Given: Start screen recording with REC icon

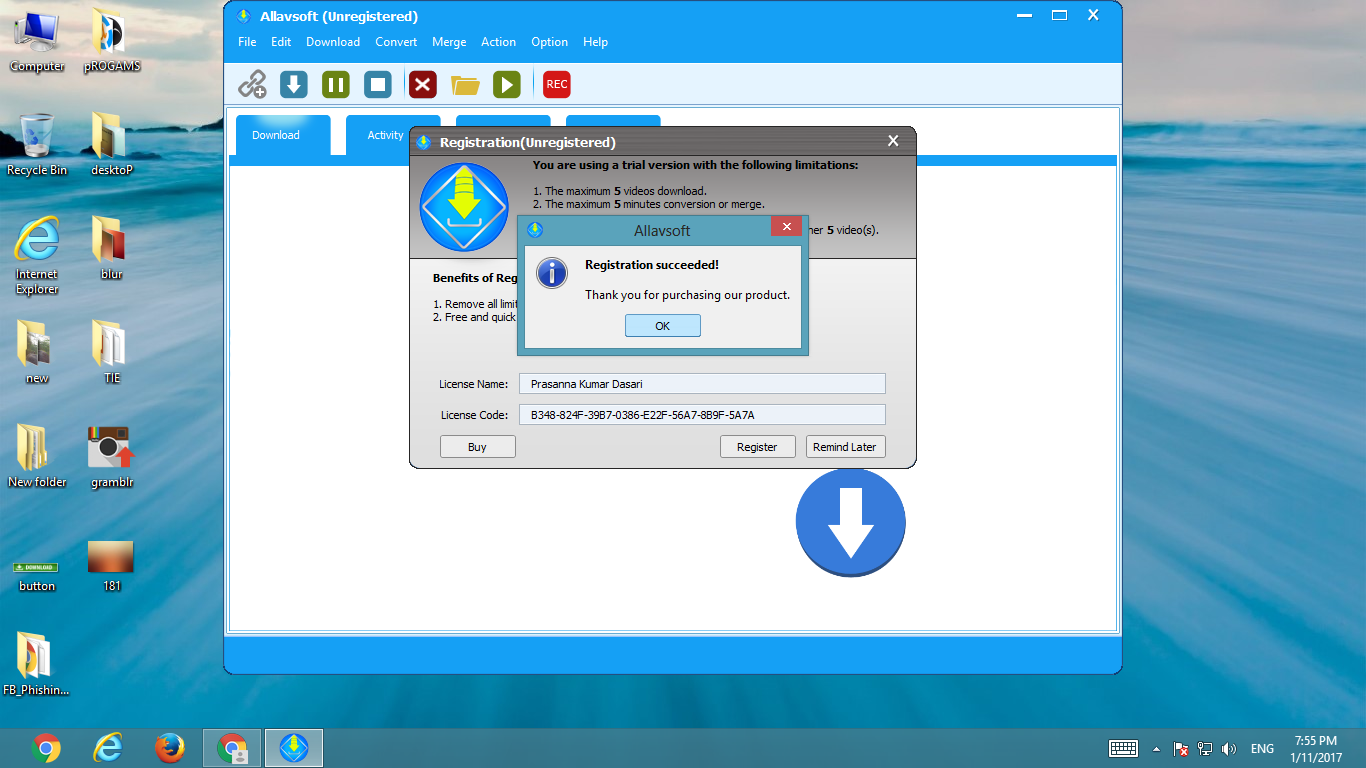Looking at the screenshot, I should coord(557,84).
